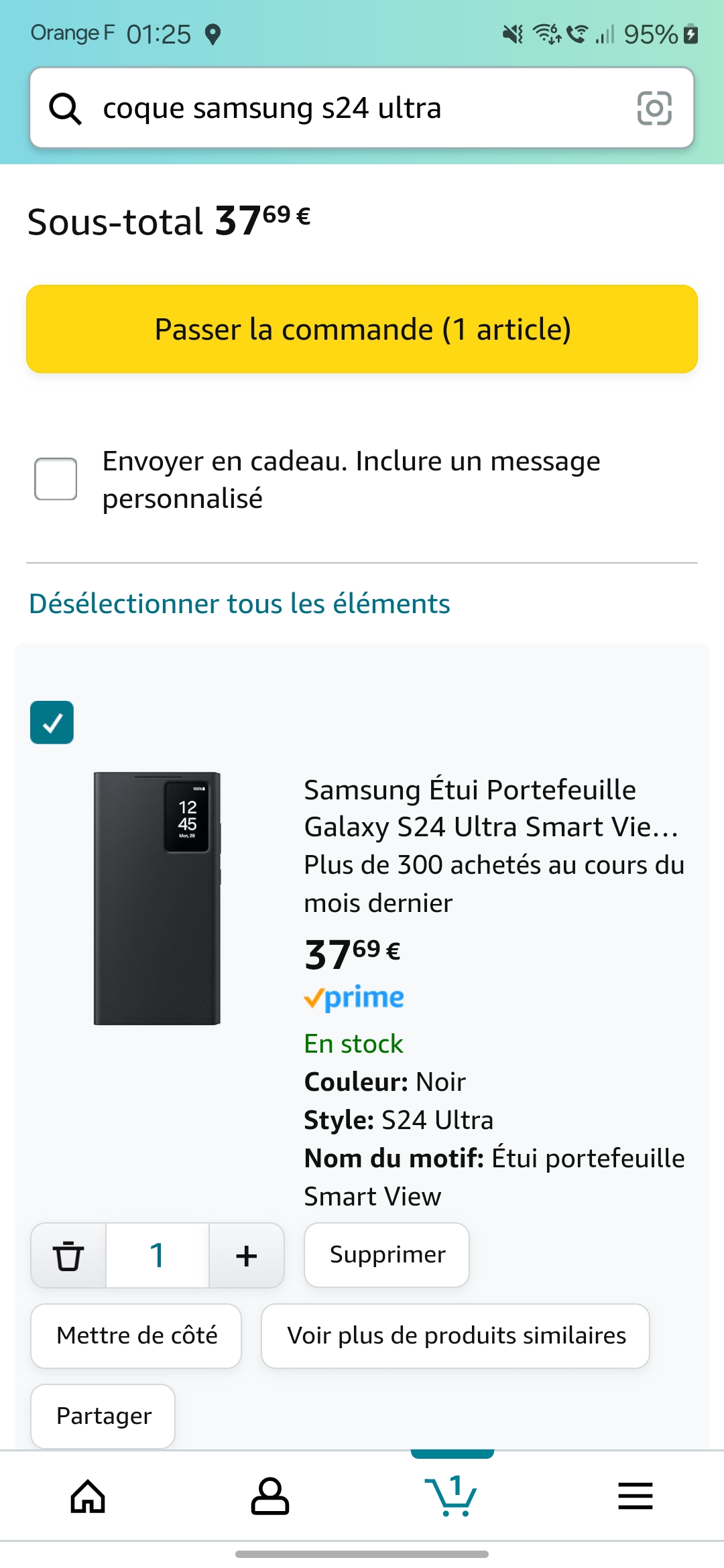Viewport: 724px width, 1568px height.
Task: Tap Mettre de côté button
Action: tap(136, 1335)
